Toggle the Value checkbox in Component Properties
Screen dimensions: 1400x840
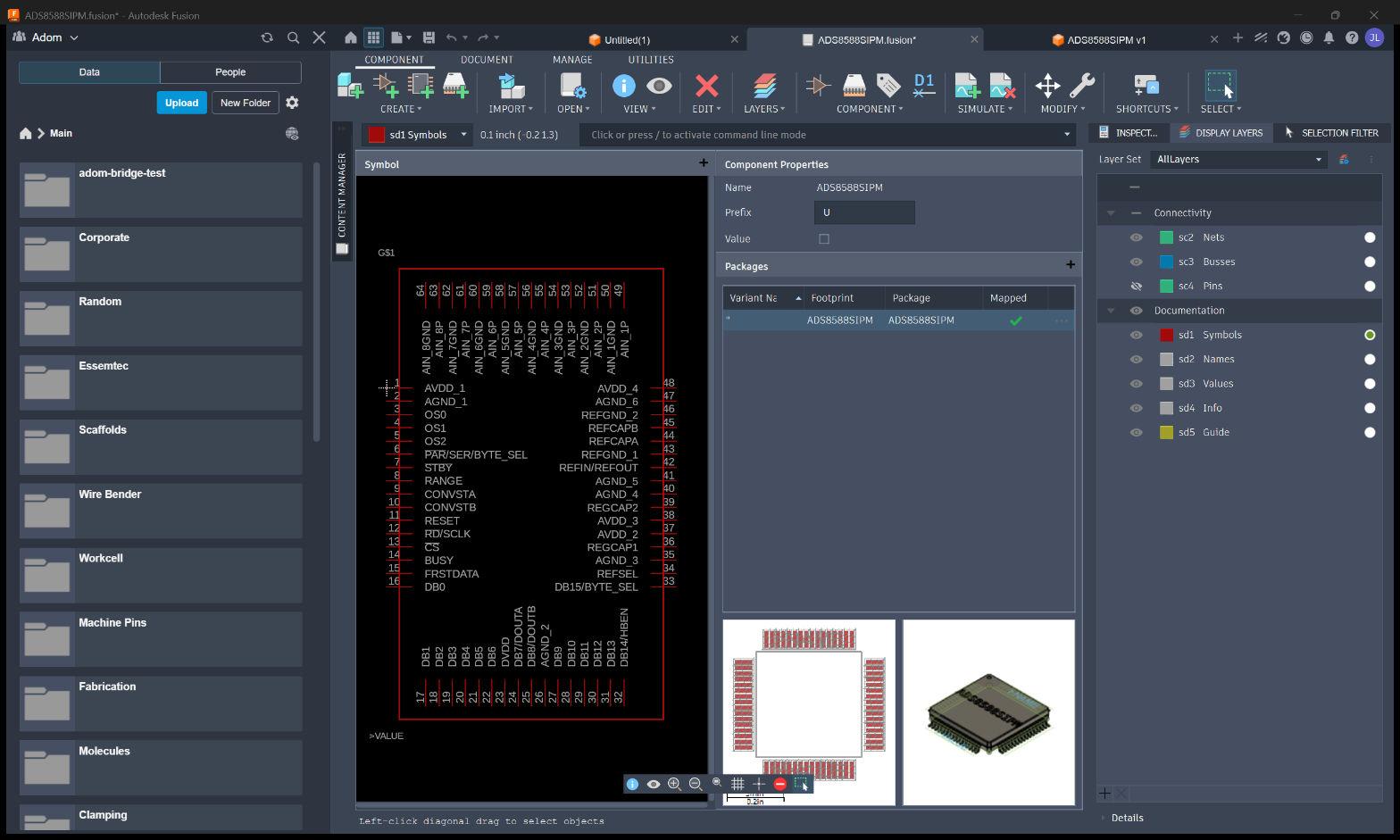pyautogui.click(x=824, y=238)
